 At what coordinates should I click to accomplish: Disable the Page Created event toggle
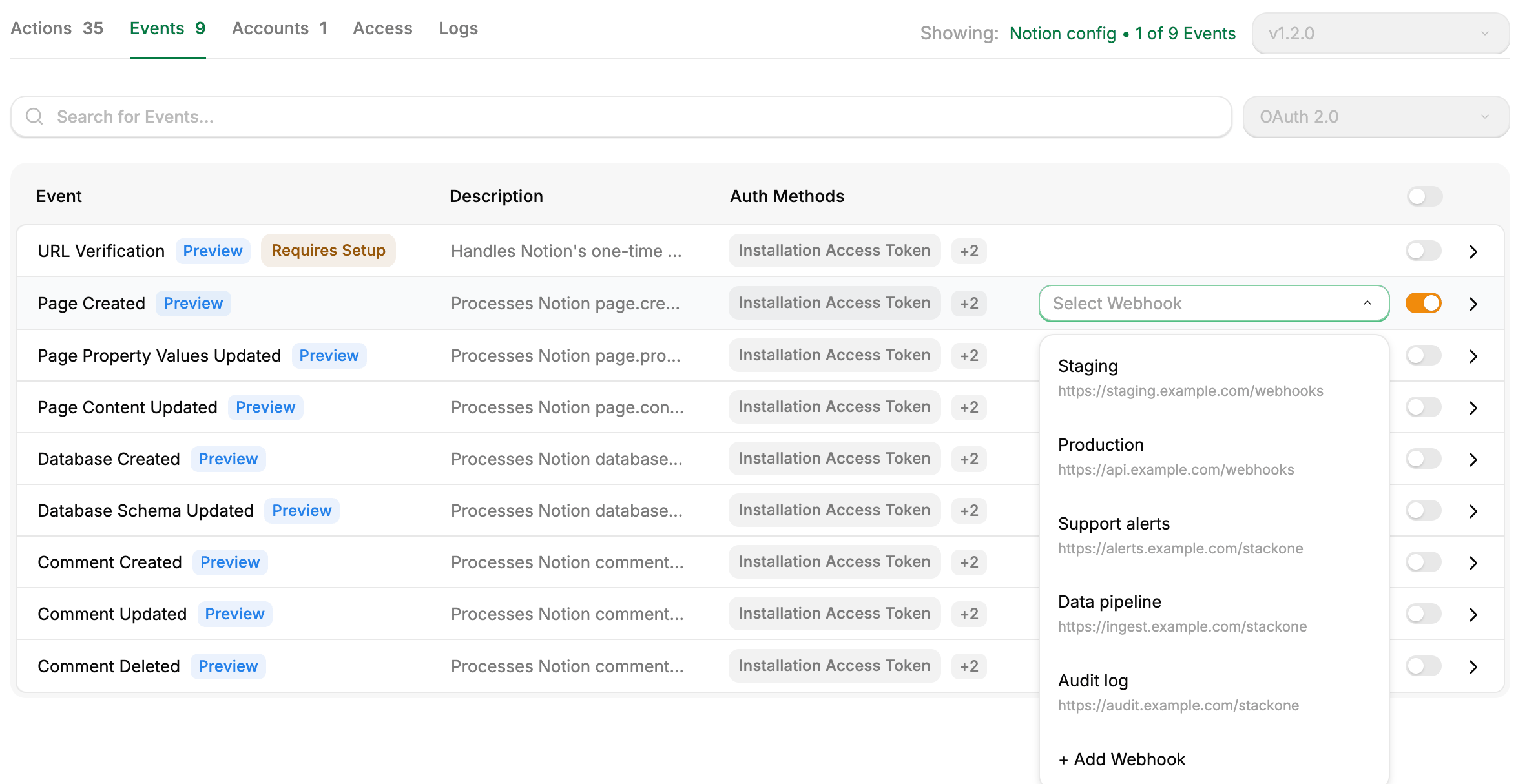(1424, 303)
